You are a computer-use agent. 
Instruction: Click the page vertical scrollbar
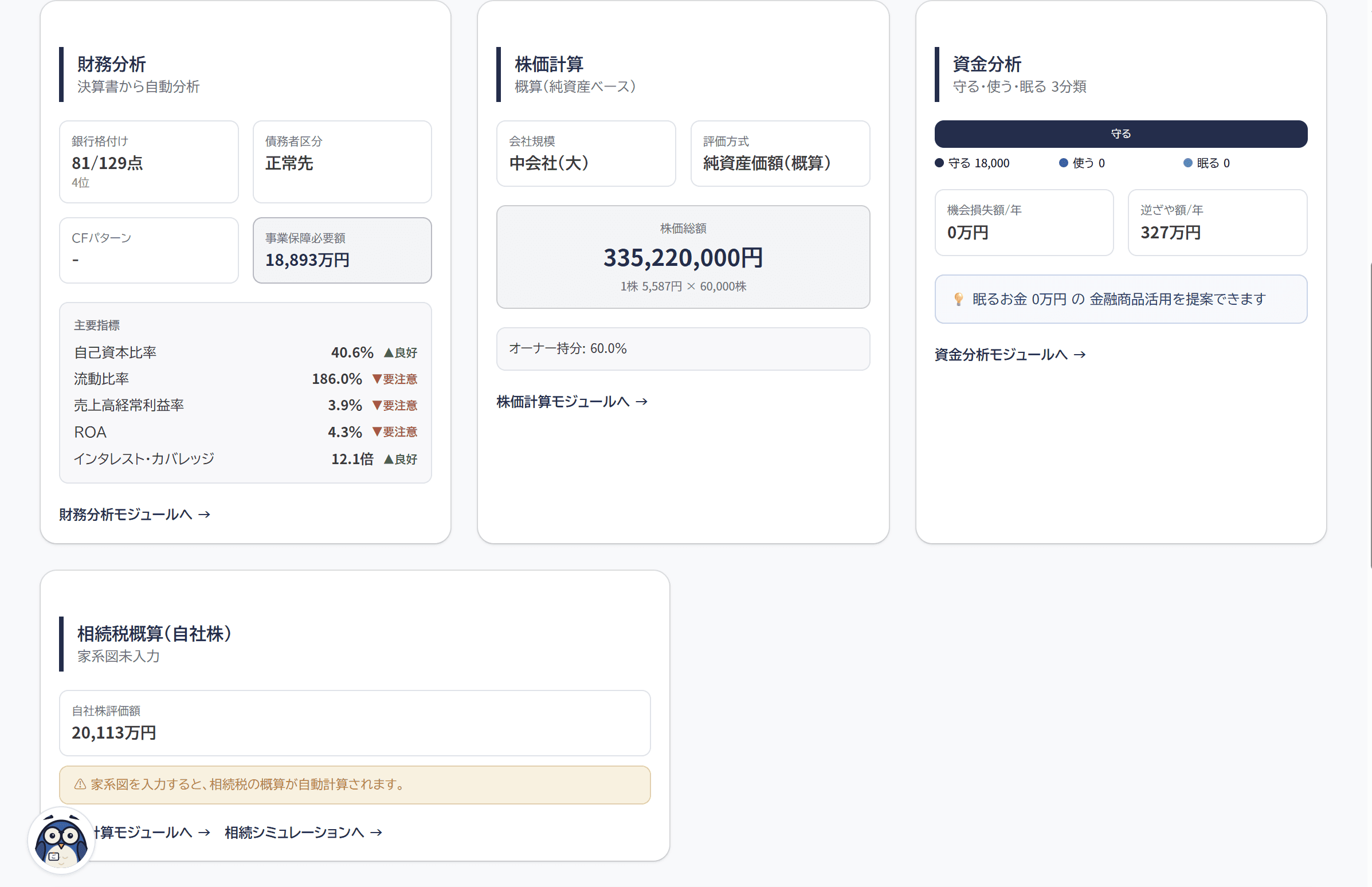pyautogui.click(x=1370, y=415)
